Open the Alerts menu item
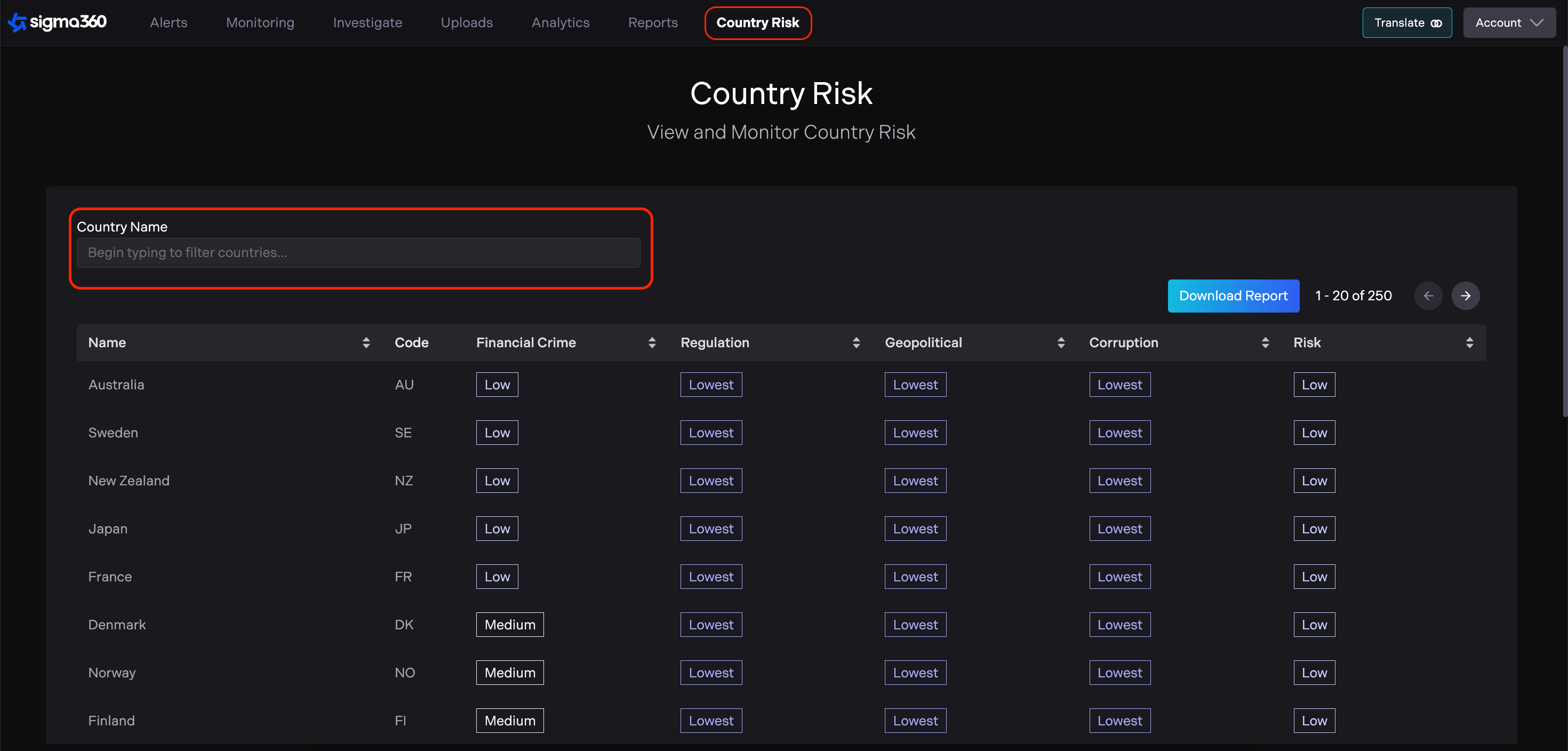This screenshot has height=751, width=1568. tap(169, 22)
